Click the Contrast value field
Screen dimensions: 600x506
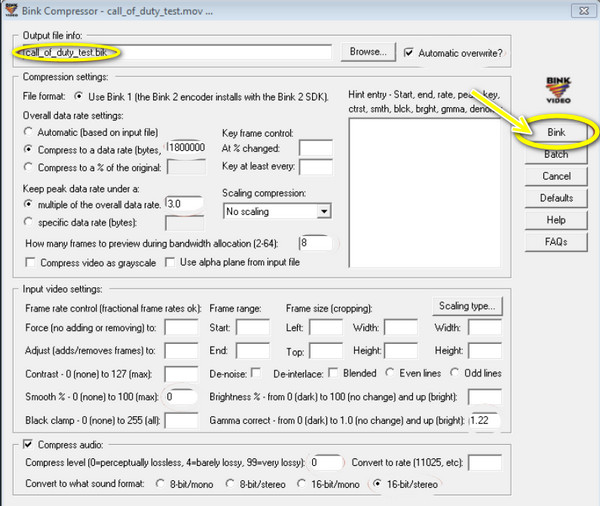coord(181,374)
